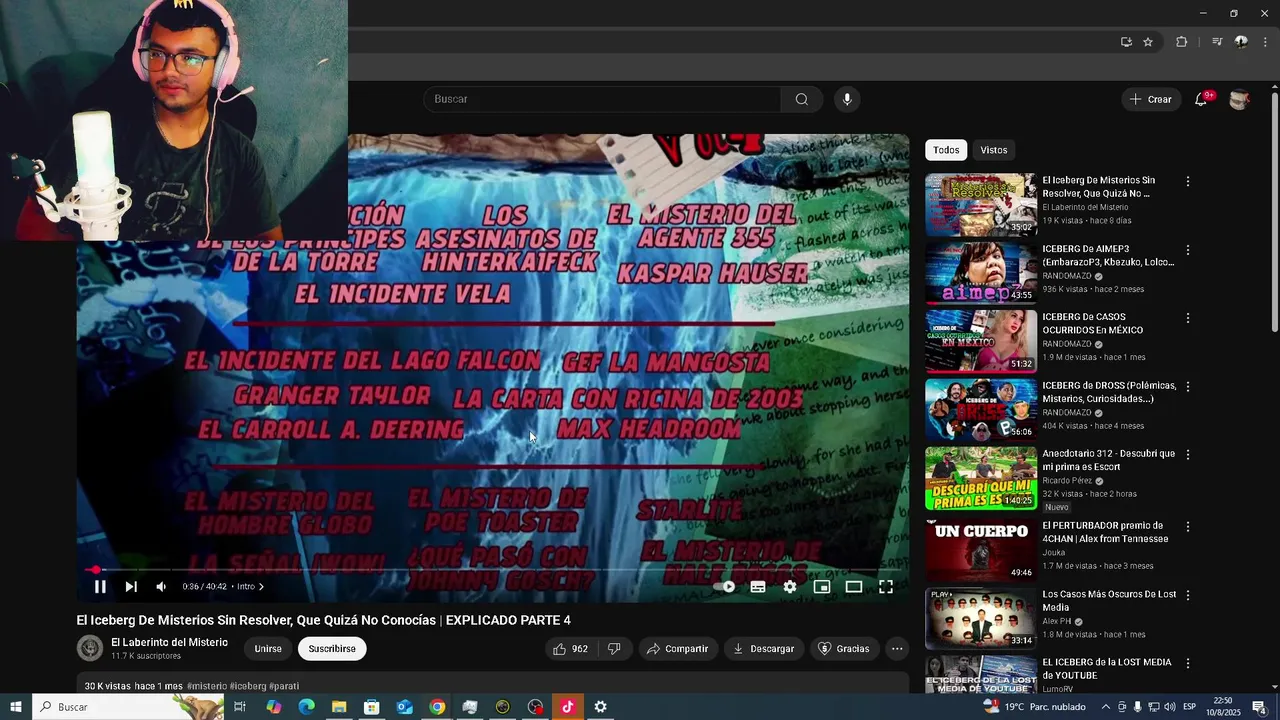Viewport: 1280px width, 720px height.
Task: Pause the video playback
Action: pos(100,587)
